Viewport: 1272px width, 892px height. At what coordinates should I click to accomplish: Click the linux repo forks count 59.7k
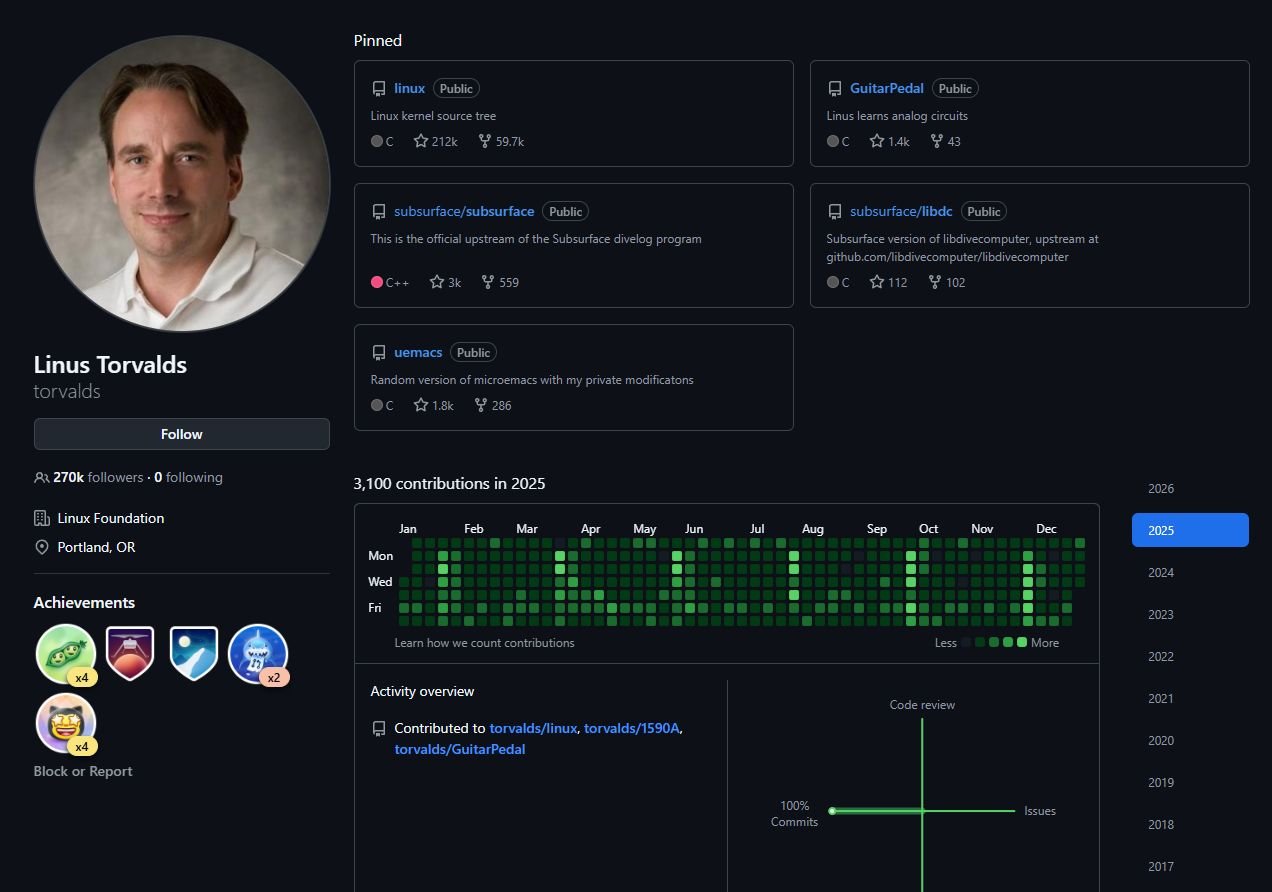[501, 141]
